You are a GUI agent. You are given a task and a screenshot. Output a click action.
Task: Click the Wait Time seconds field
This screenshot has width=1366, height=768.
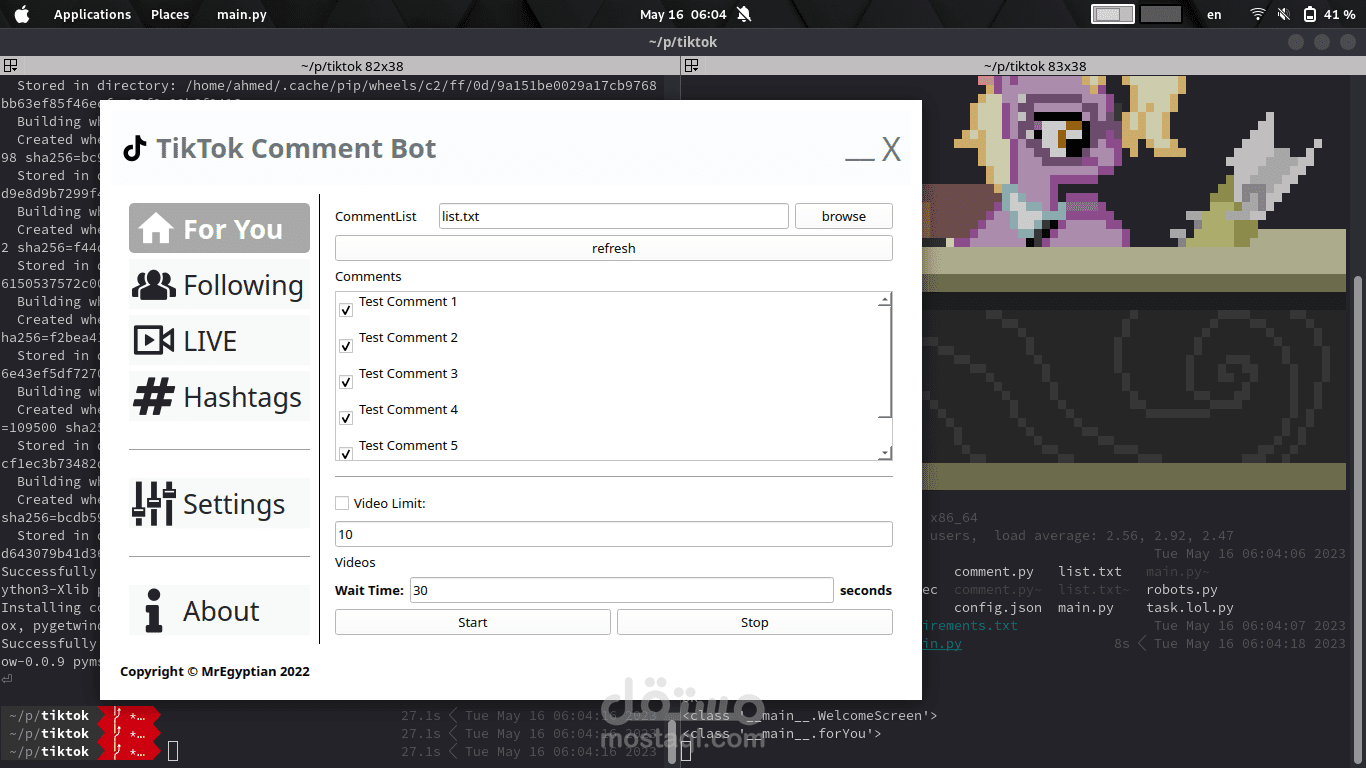622,590
